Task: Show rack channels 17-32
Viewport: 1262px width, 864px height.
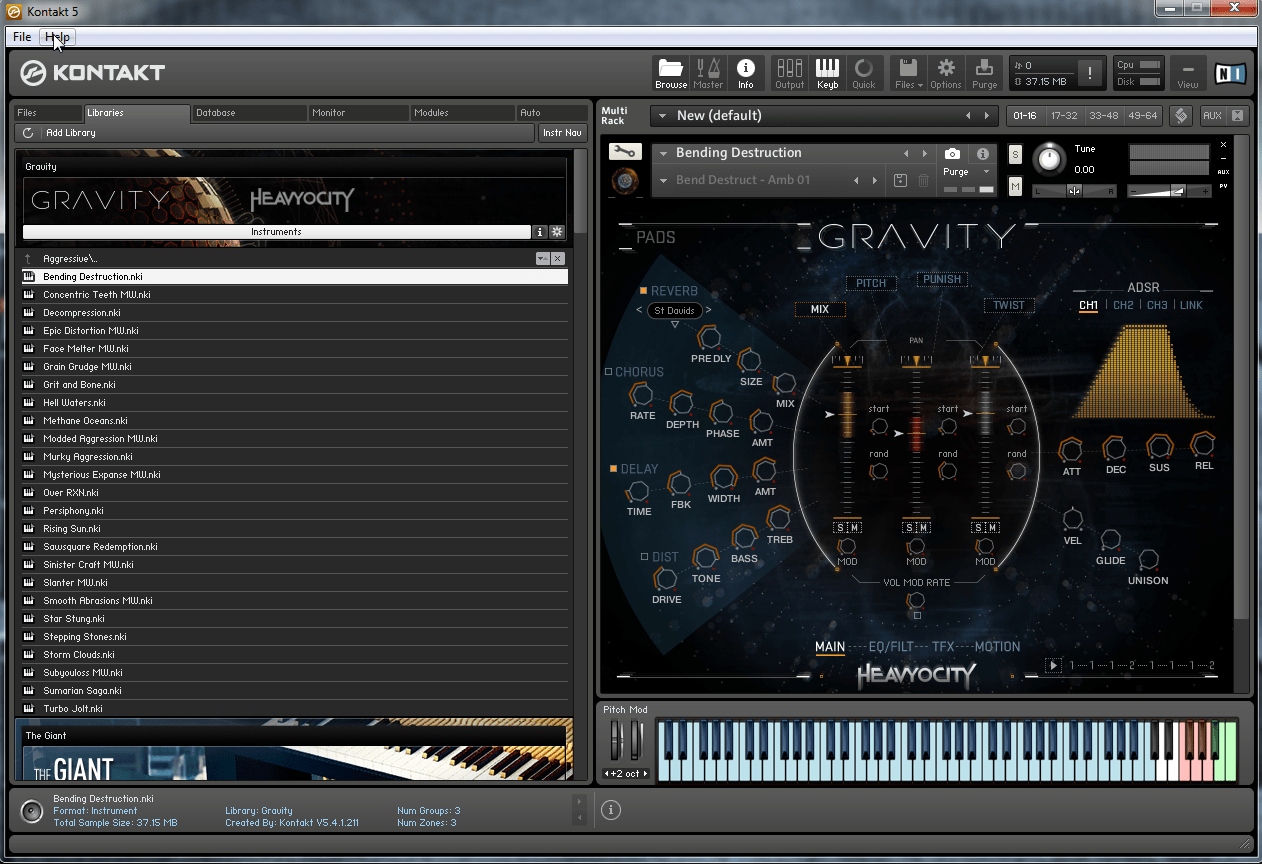Action: point(1064,115)
